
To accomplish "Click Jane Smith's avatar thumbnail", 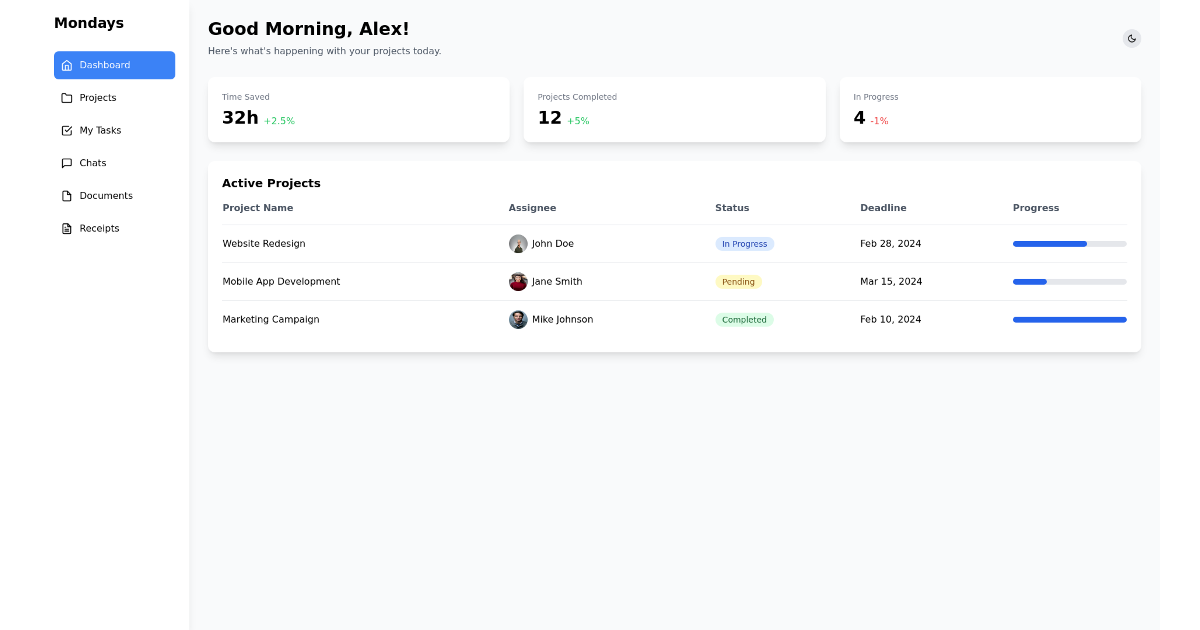I will (x=518, y=281).
